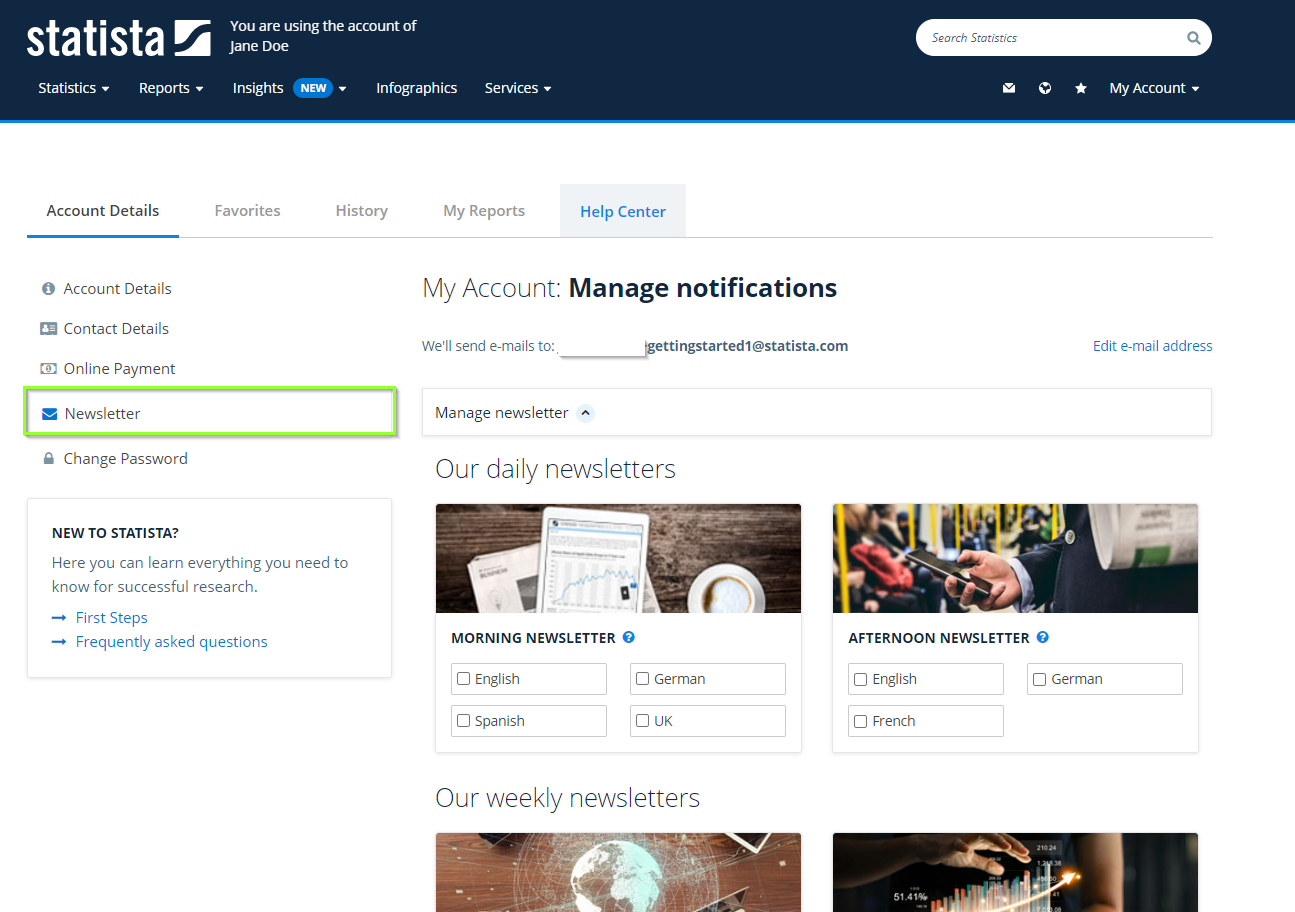
Task: Open the Services dropdown menu
Action: (518, 88)
